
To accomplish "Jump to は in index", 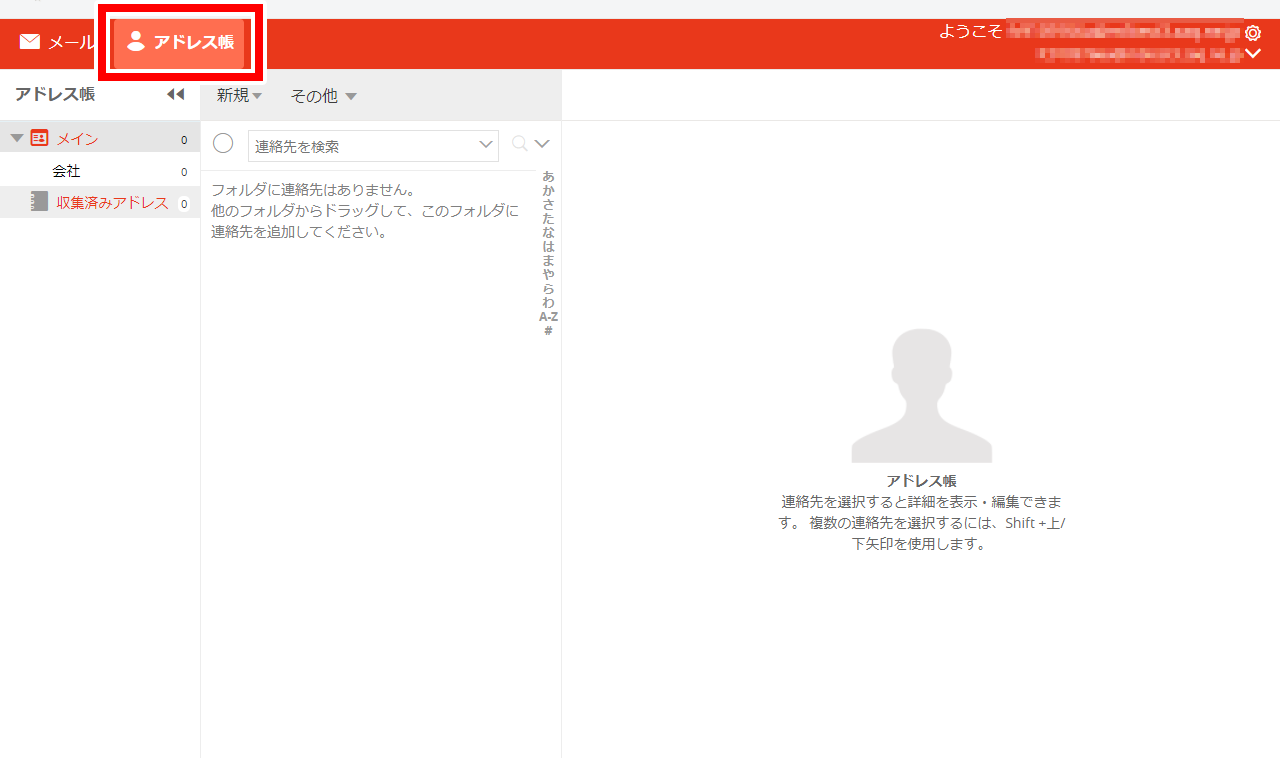I will pos(548,246).
